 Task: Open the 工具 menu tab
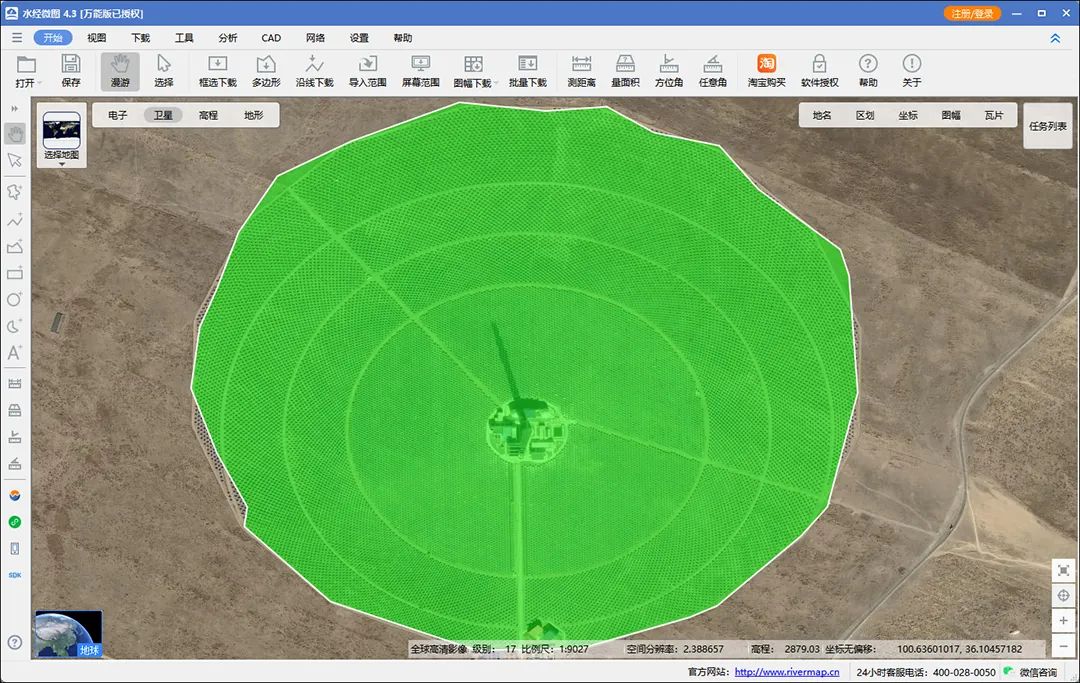pyautogui.click(x=184, y=38)
